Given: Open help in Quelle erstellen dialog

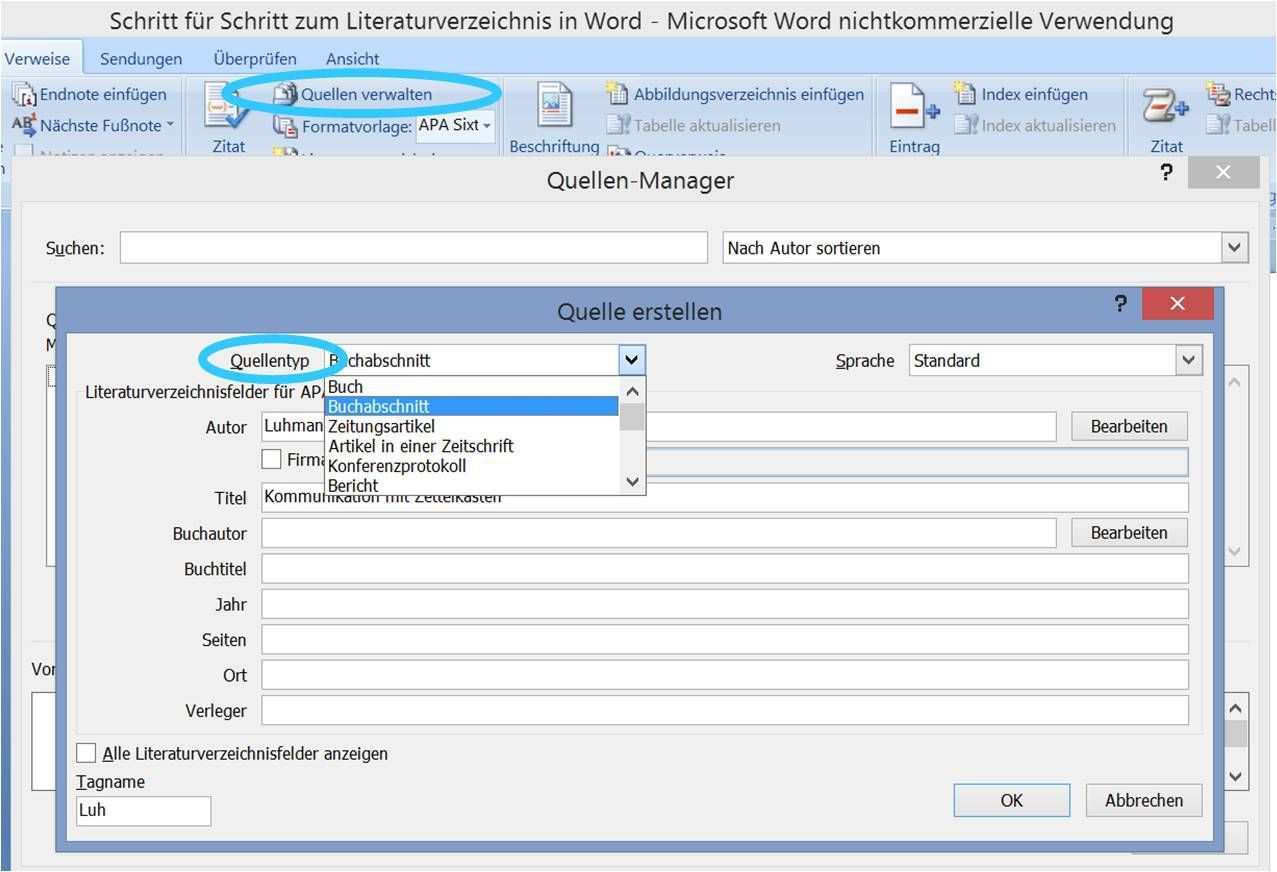Looking at the screenshot, I should coord(1121,304).
